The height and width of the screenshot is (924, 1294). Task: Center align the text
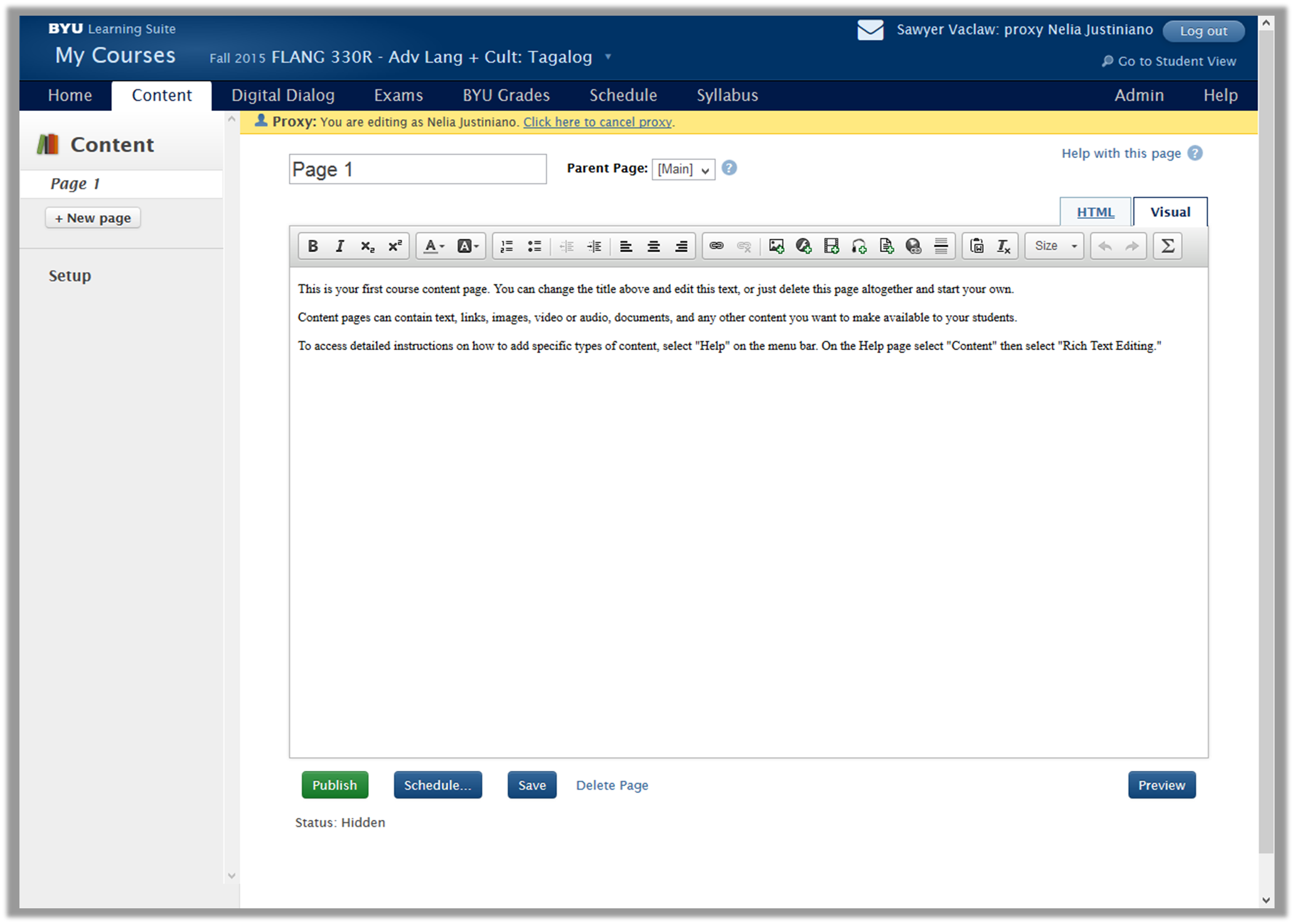653,246
